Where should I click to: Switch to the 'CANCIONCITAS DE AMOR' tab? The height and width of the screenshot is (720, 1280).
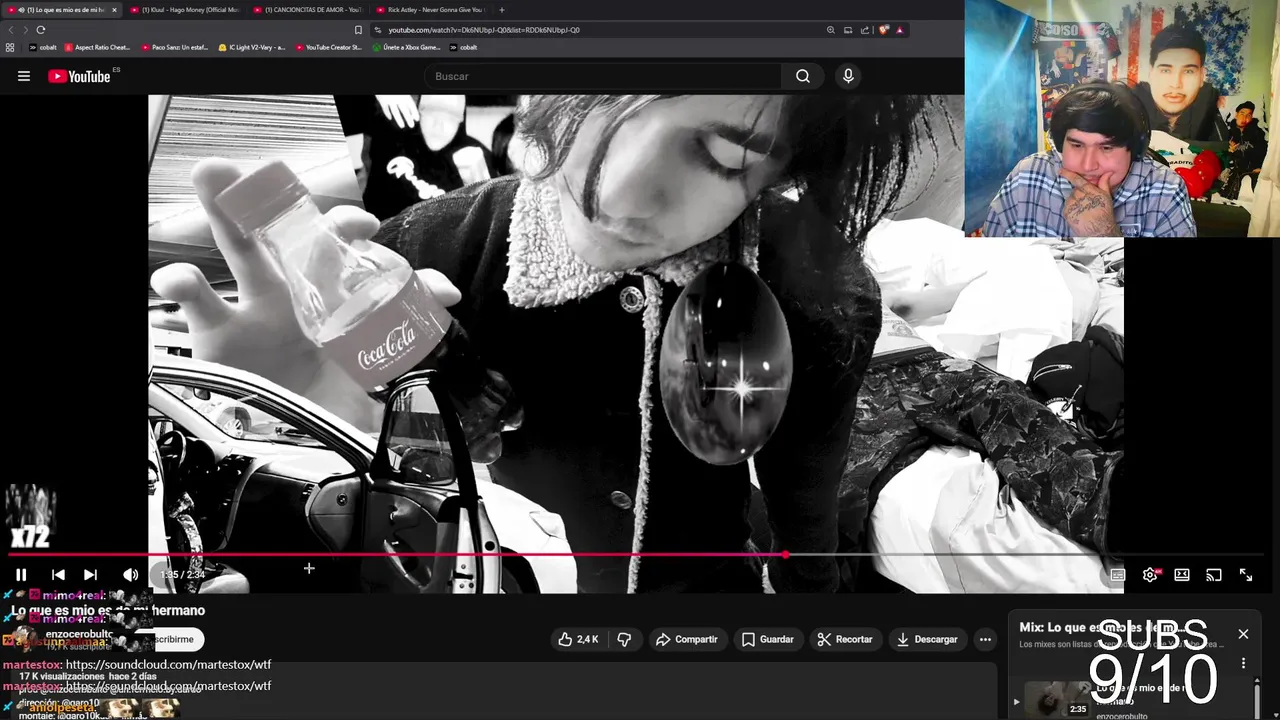tap(309, 10)
